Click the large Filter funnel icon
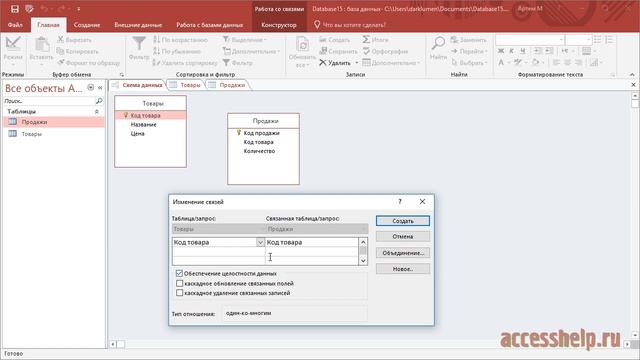This screenshot has height=360, width=640. click(x=139, y=44)
